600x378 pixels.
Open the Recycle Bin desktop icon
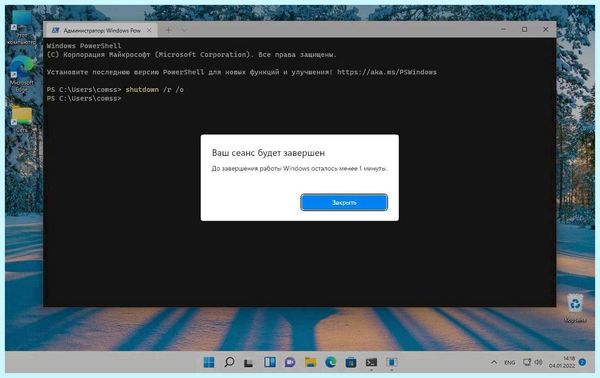575,308
